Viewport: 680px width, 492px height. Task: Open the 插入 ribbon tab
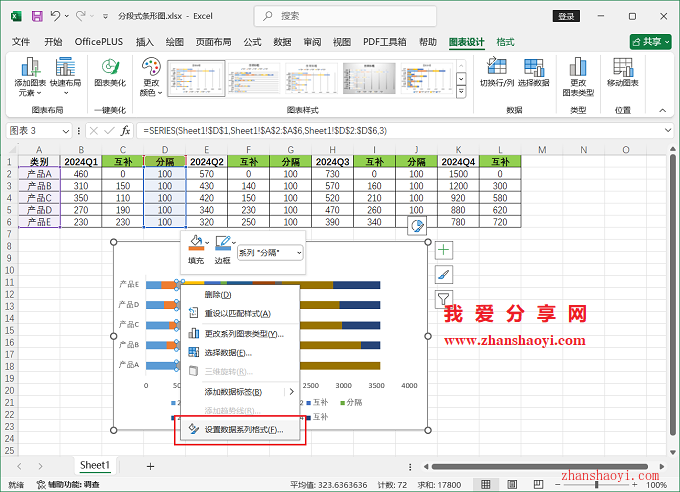[145, 42]
